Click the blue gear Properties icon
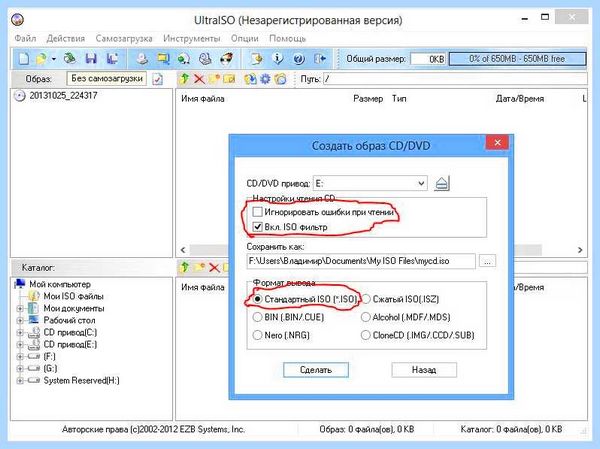The height and width of the screenshot is (449, 600). click(265, 79)
